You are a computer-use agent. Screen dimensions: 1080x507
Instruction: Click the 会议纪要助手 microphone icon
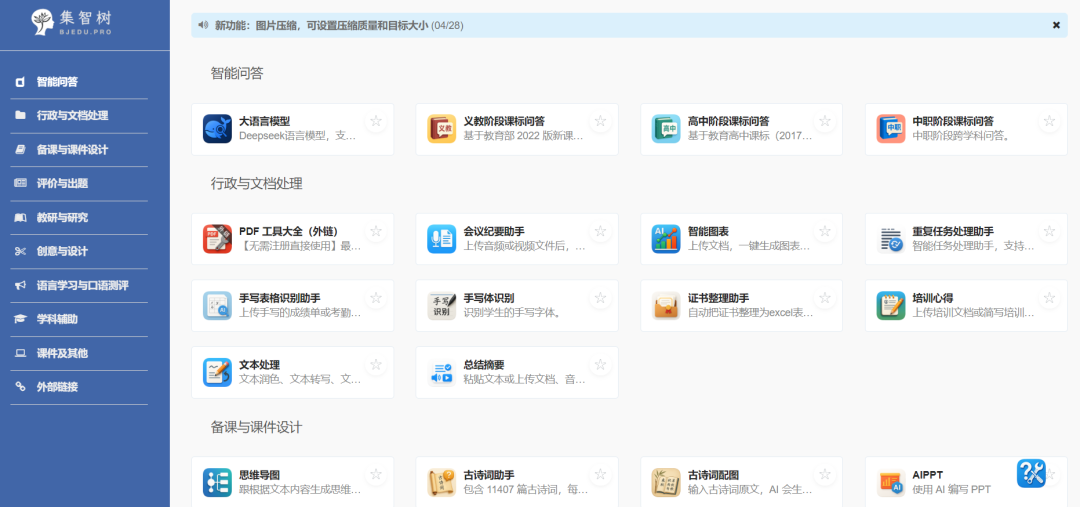point(442,239)
